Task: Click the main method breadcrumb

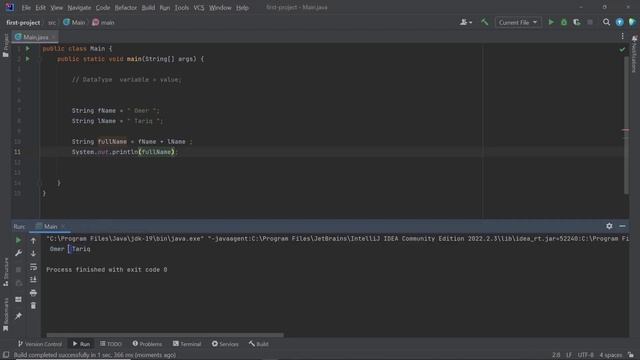Action: [x=103, y=22]
